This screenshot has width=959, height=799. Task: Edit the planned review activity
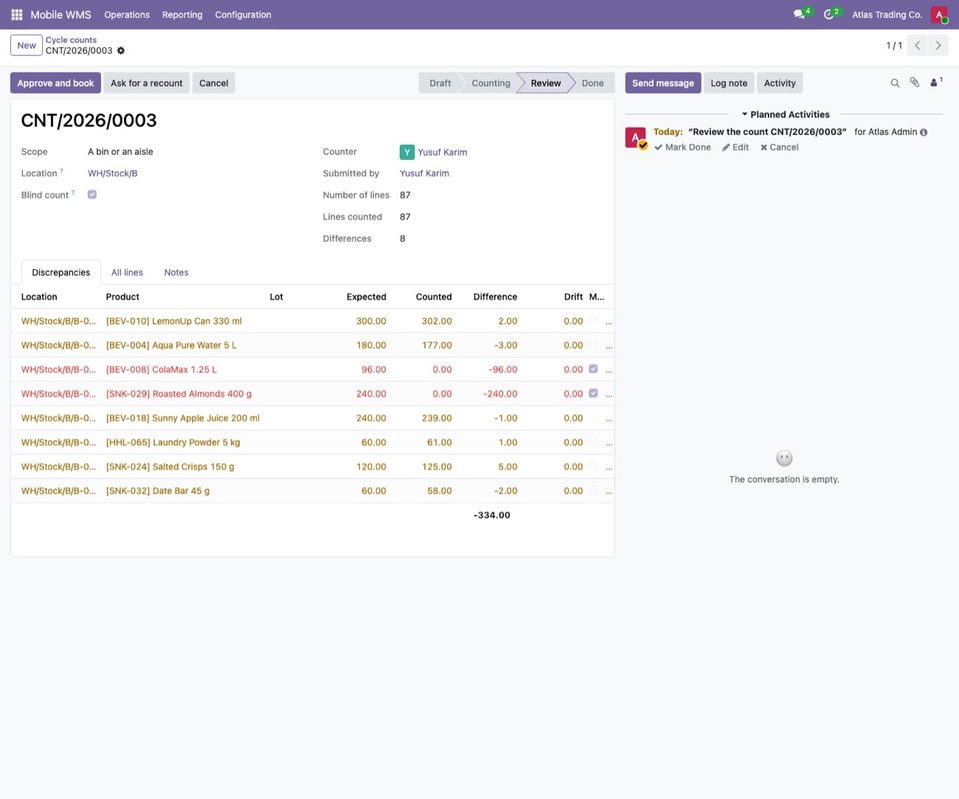pos(735,147)
